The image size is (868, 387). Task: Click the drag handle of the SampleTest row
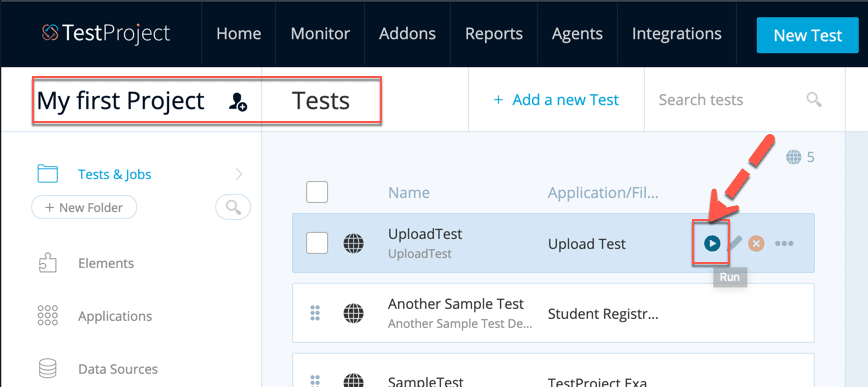click(x=315, y=381)
